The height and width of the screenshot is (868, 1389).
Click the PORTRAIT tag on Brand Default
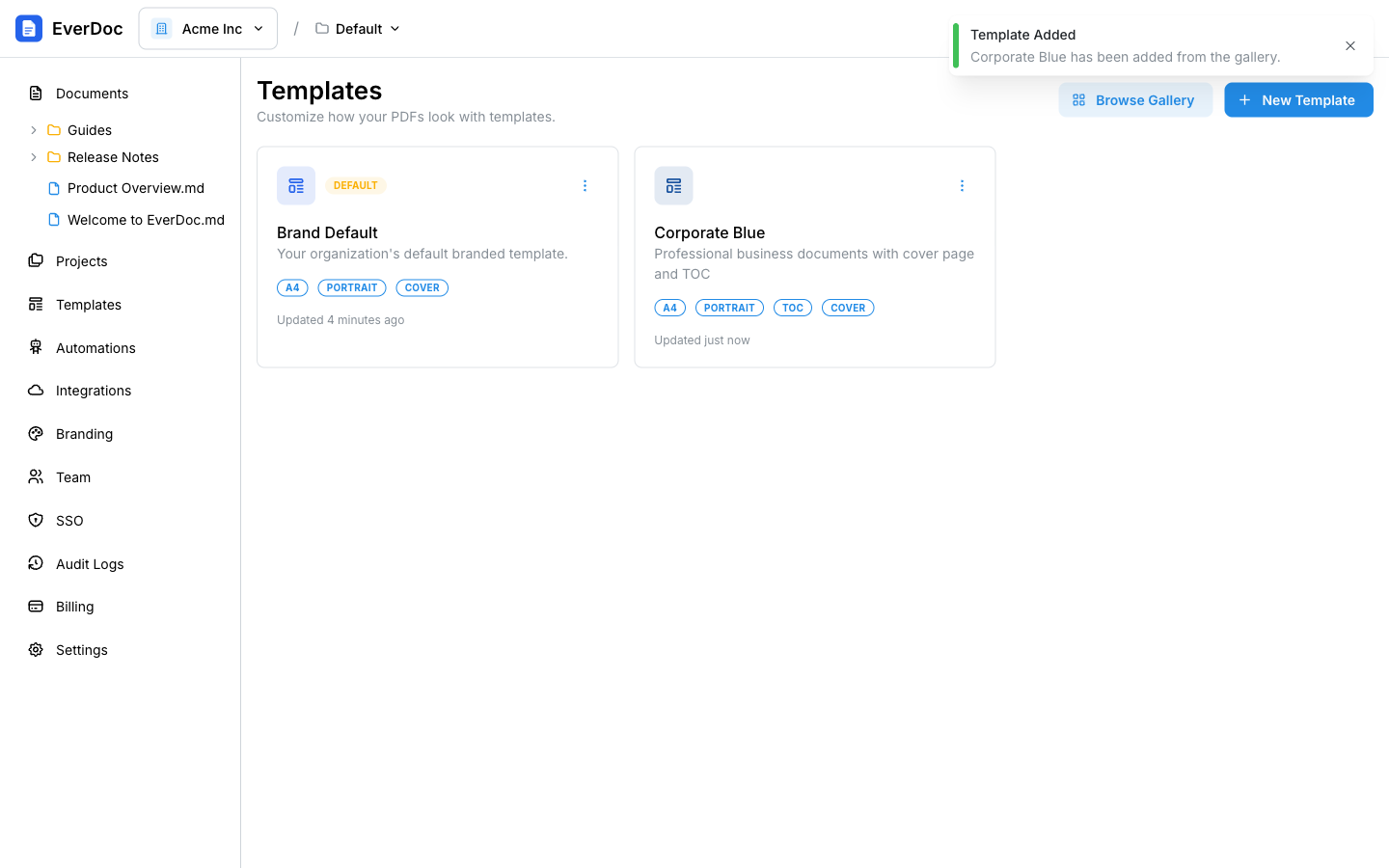click(352, 287)
